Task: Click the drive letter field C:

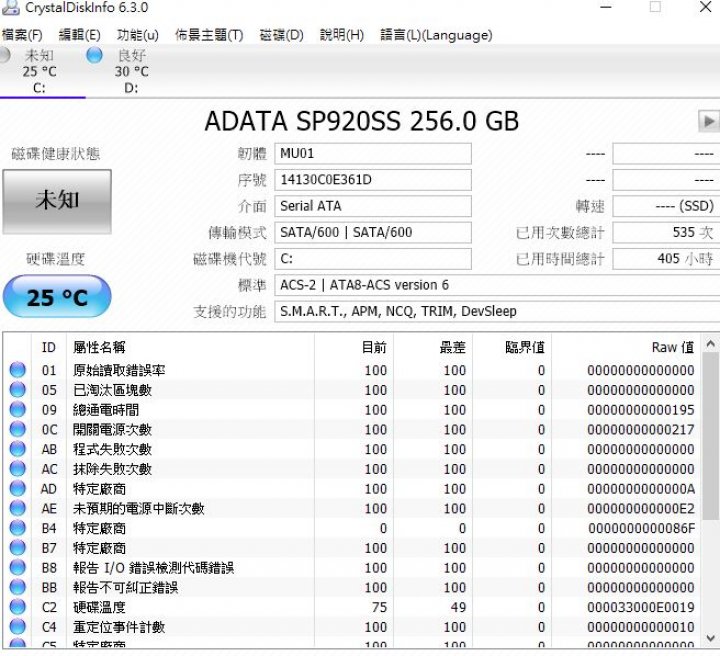Action: click(373, 259)
